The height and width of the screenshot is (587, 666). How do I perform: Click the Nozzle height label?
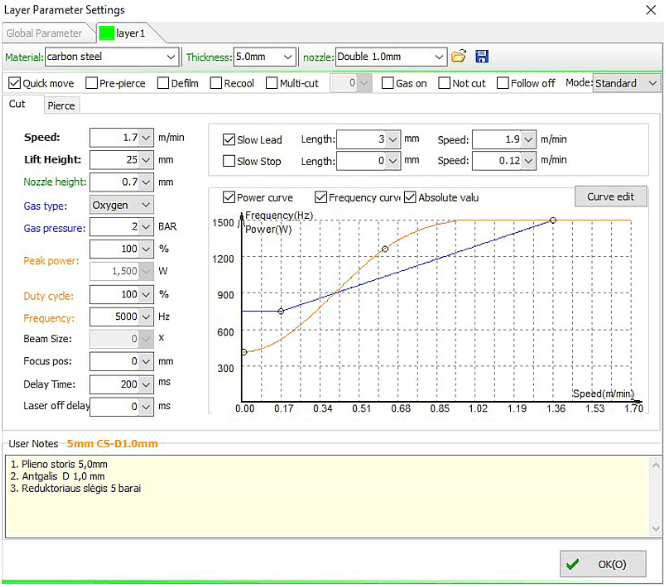coord(55,182)
